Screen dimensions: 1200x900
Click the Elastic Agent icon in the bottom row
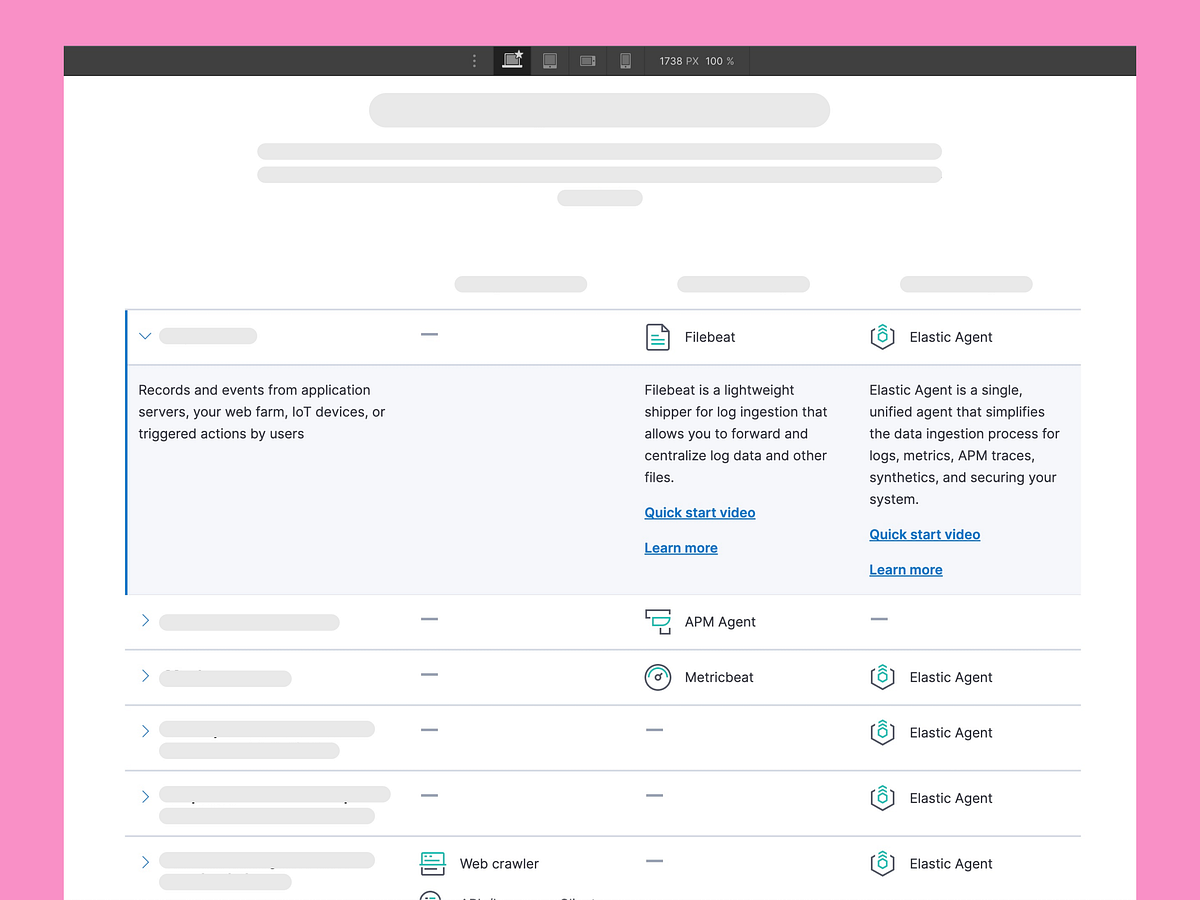click(883, 863)
